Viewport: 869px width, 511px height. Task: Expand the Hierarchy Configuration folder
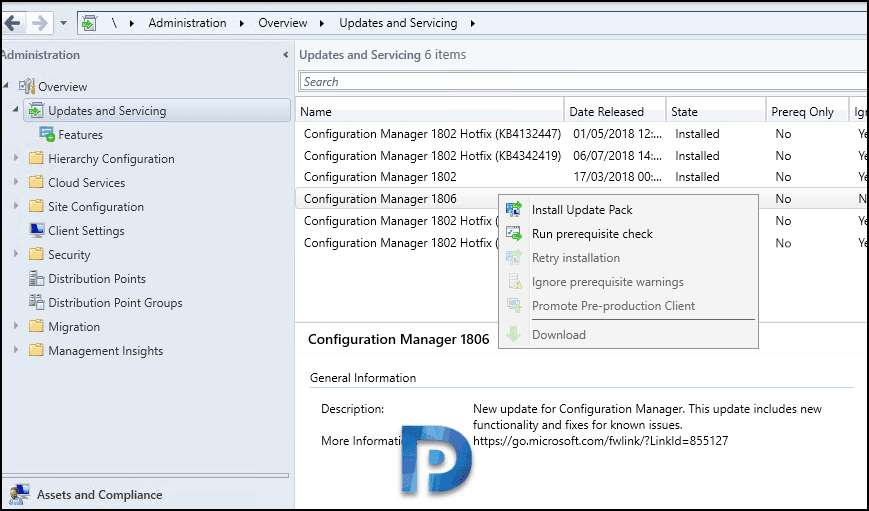(x=16, y=158)
